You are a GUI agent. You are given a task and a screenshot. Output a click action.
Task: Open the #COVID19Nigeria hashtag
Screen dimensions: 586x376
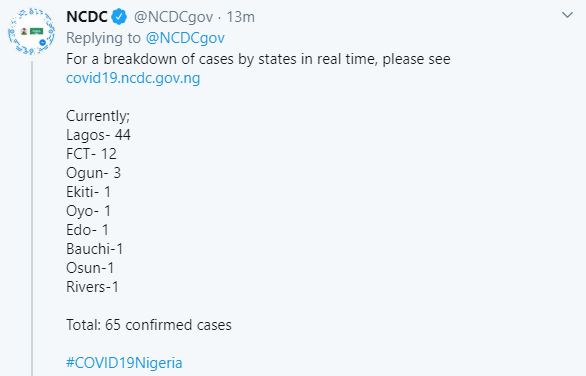point(124,363)
